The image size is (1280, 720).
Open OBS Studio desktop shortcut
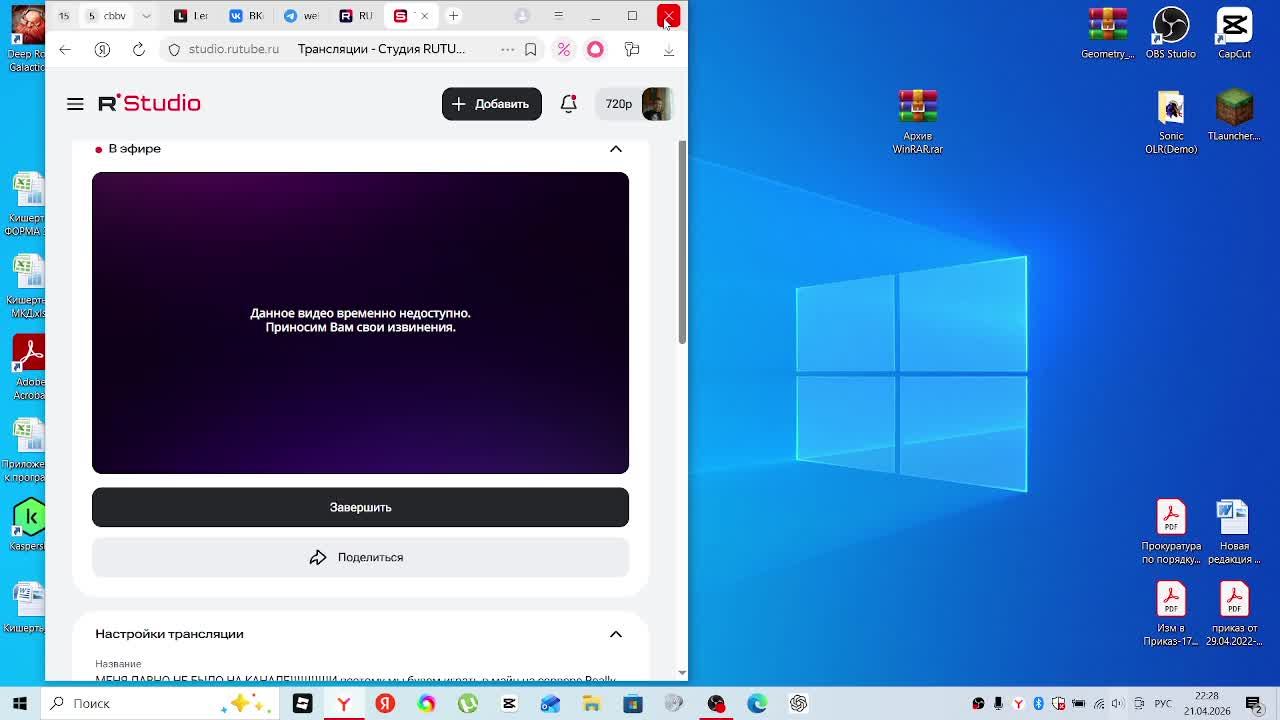click(1171, 33)
